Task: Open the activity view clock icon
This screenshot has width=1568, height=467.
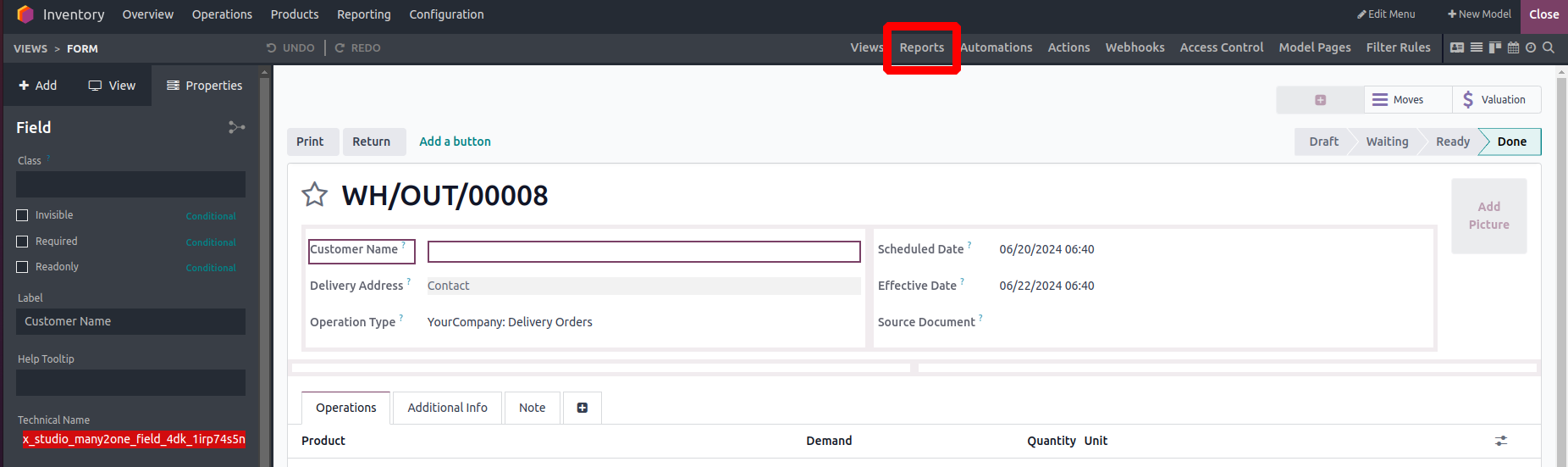Action: pos(1531,48)
